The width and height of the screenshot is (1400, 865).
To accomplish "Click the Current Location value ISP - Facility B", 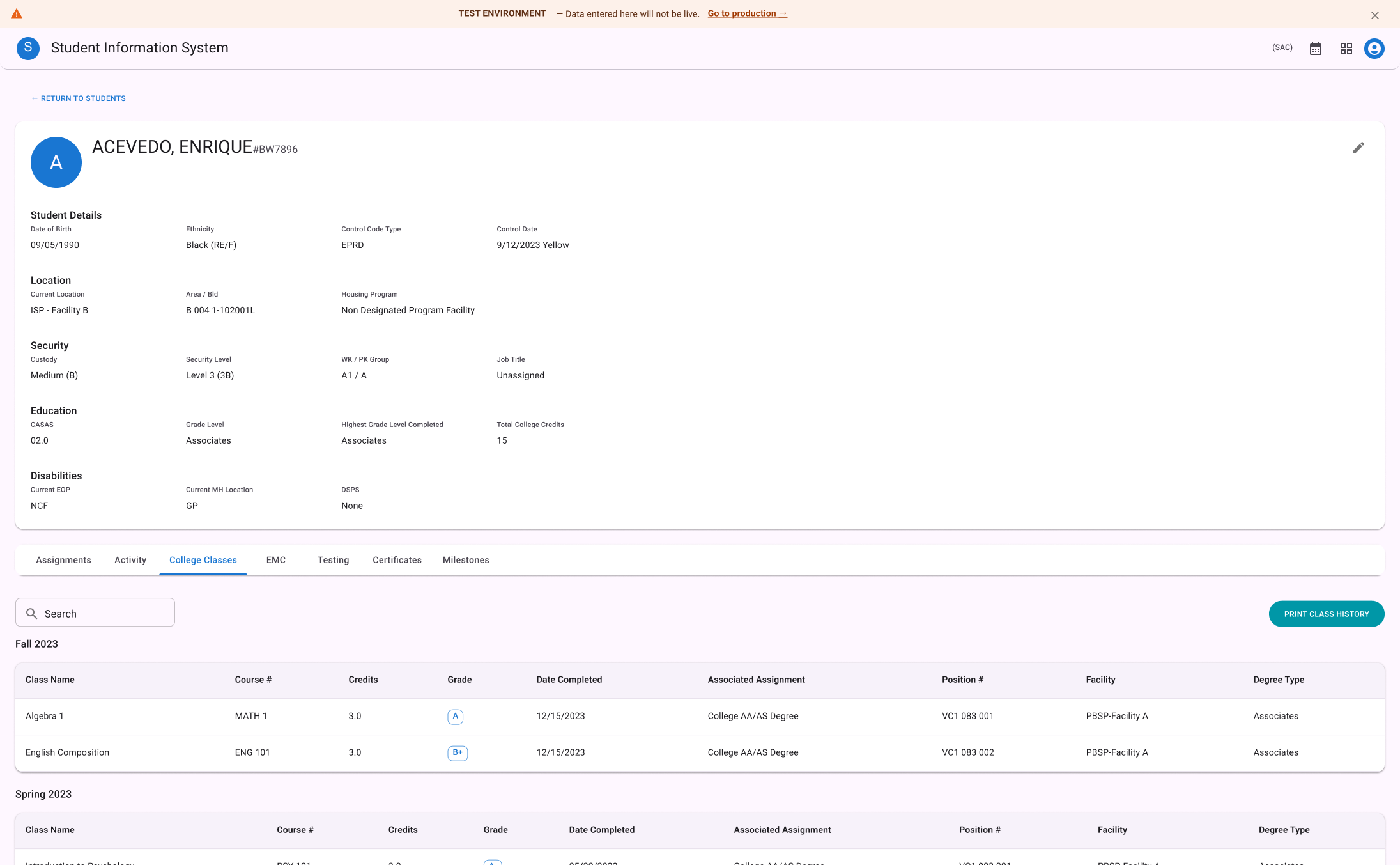I will tap(59, 310).
